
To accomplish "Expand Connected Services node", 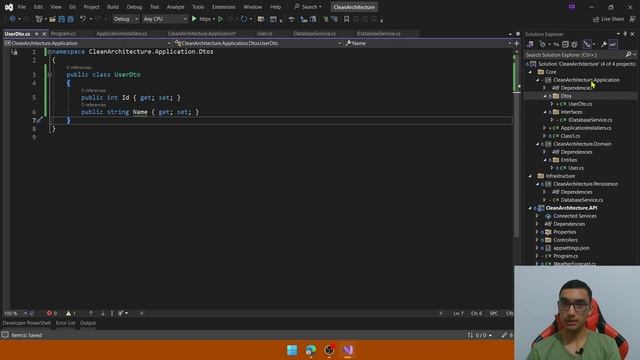I will point(537,216).
